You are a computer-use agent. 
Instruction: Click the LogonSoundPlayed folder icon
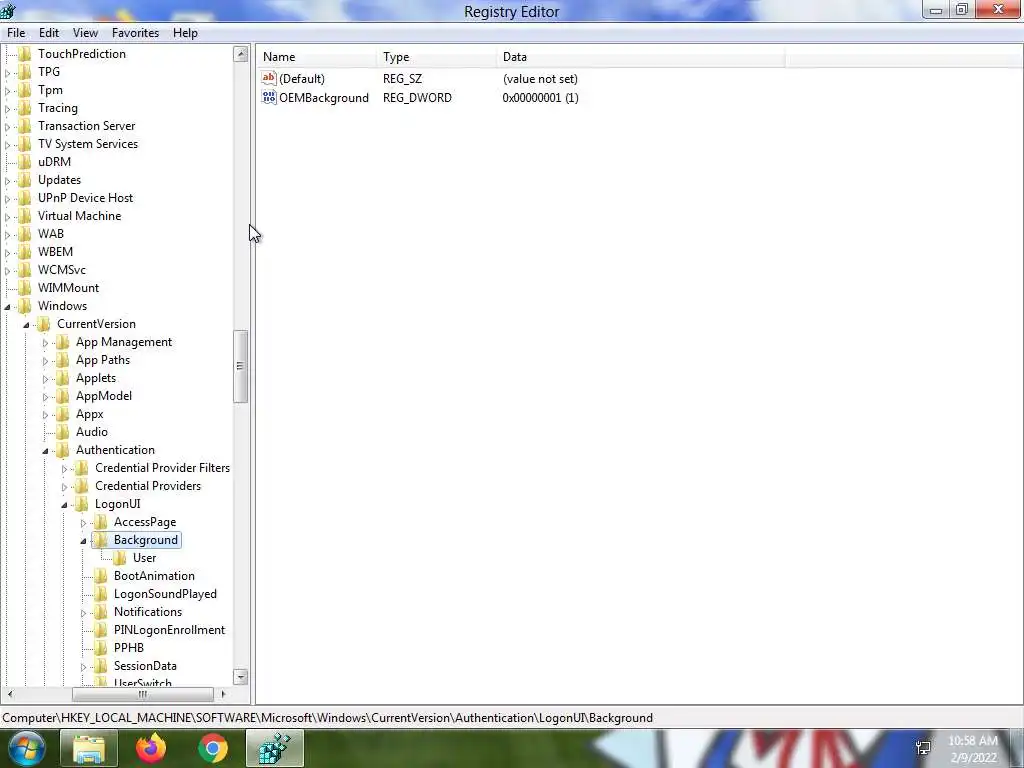[101, 594]
